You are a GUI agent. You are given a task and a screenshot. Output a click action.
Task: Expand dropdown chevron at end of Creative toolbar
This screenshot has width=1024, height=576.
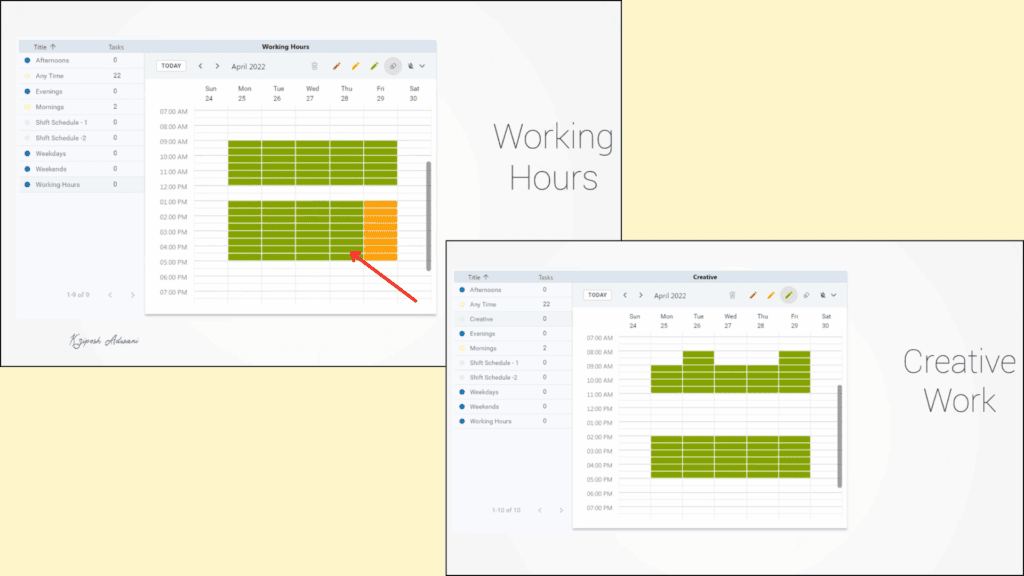832,295
